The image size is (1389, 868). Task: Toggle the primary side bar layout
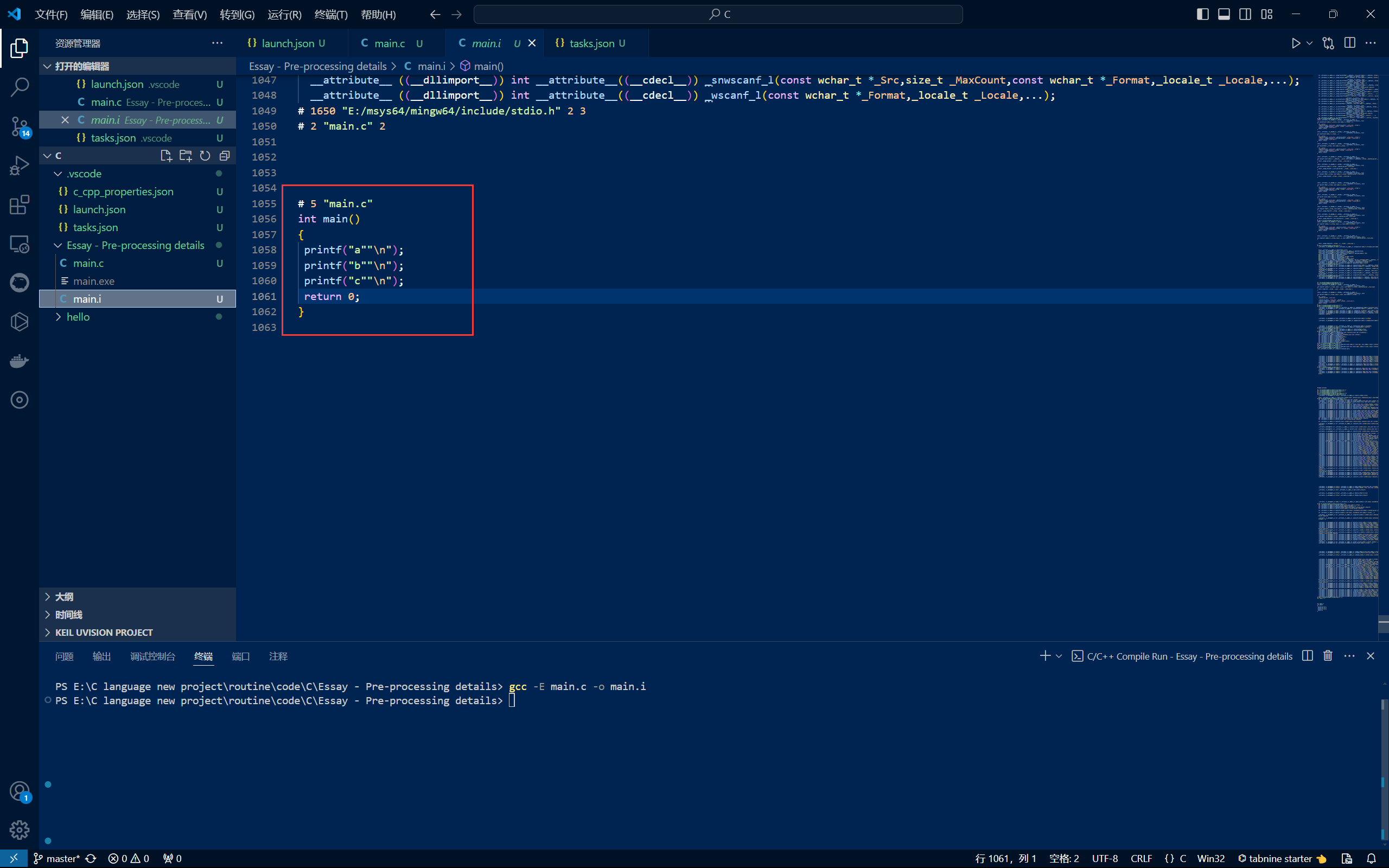(x=1202, y=14)
